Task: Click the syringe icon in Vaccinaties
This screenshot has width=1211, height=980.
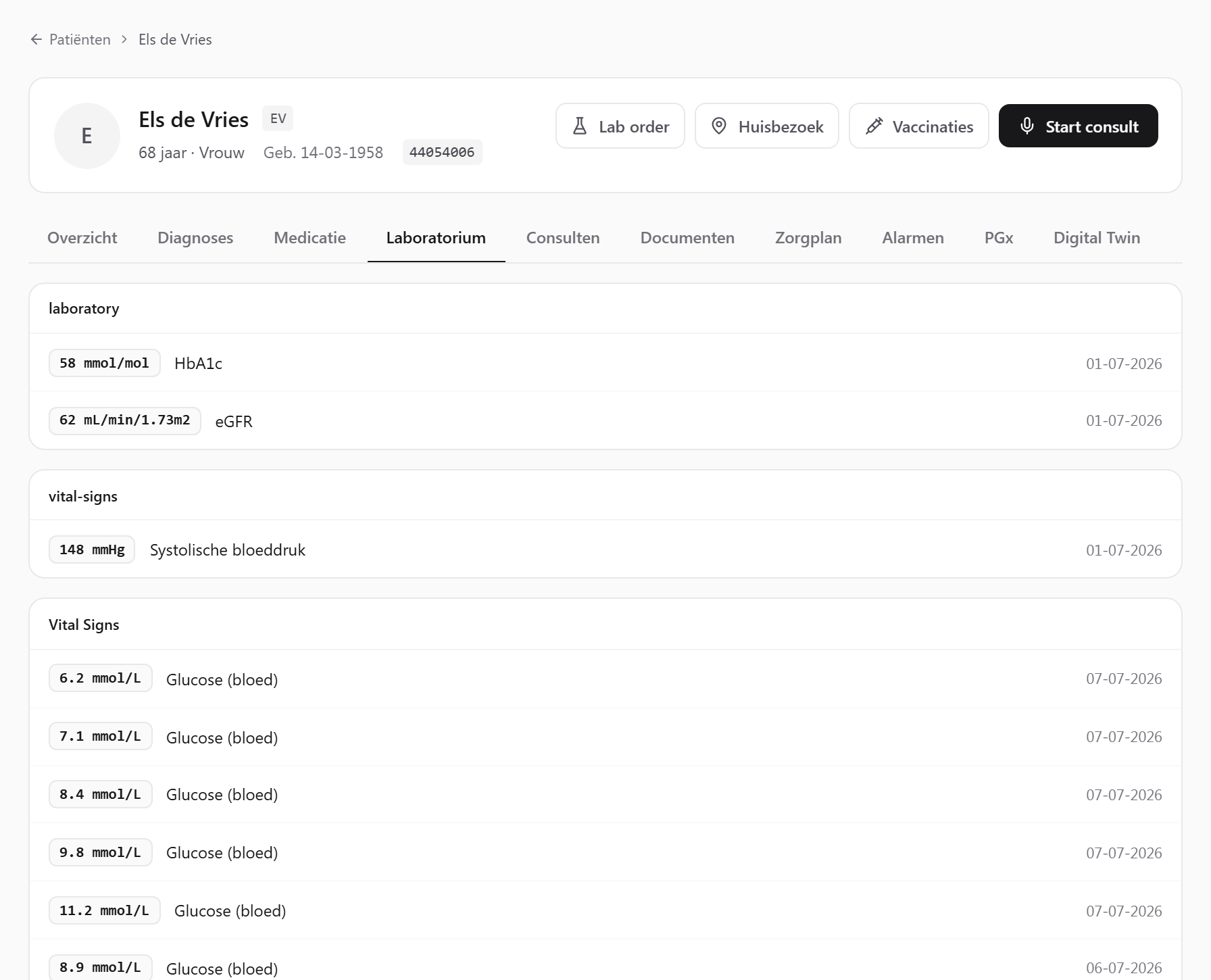Action: pos(874,126)
